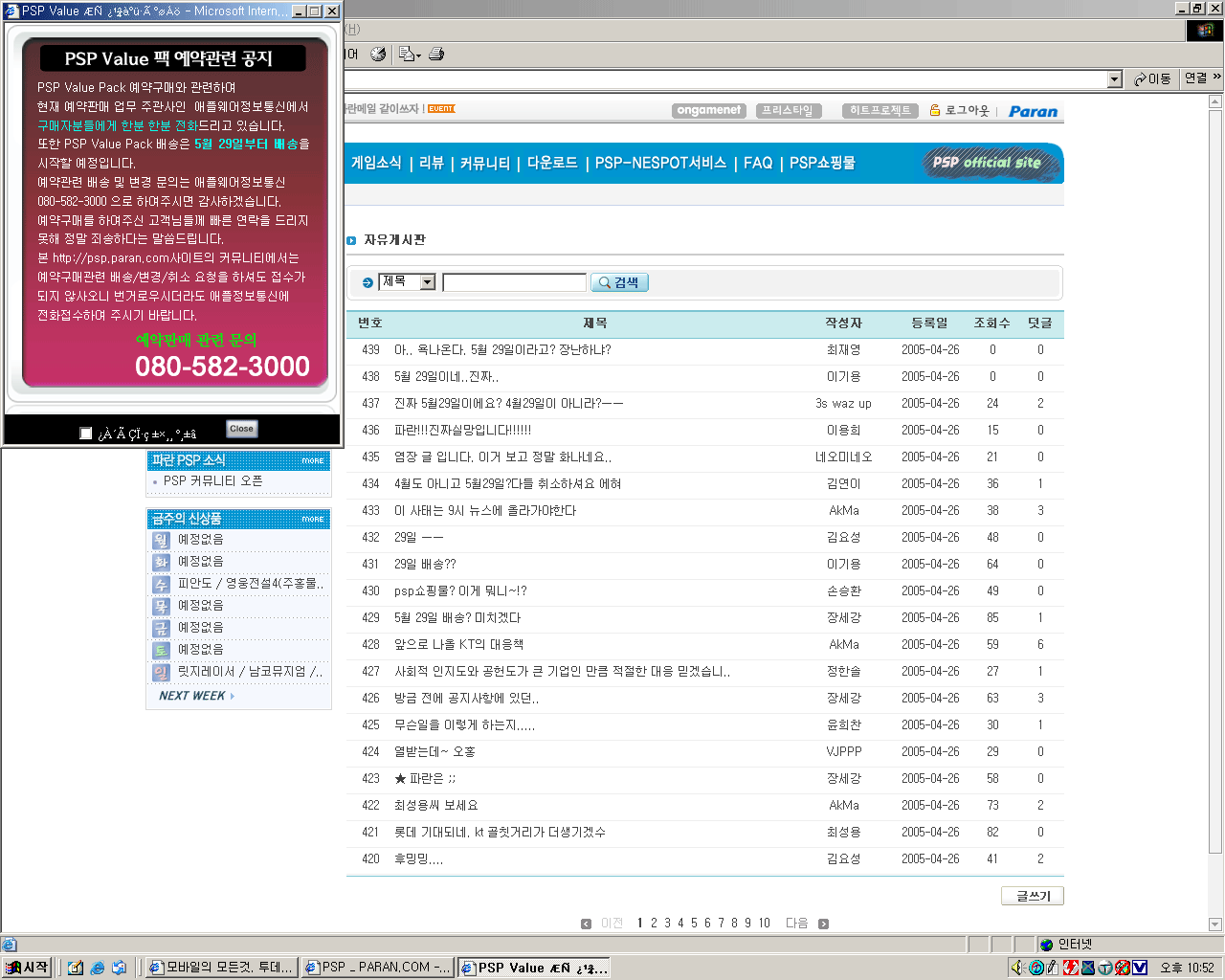Click the 이전 previous-page arrow icon
The height and width of the screenshot is (980, 1225).
pos(587,924)
